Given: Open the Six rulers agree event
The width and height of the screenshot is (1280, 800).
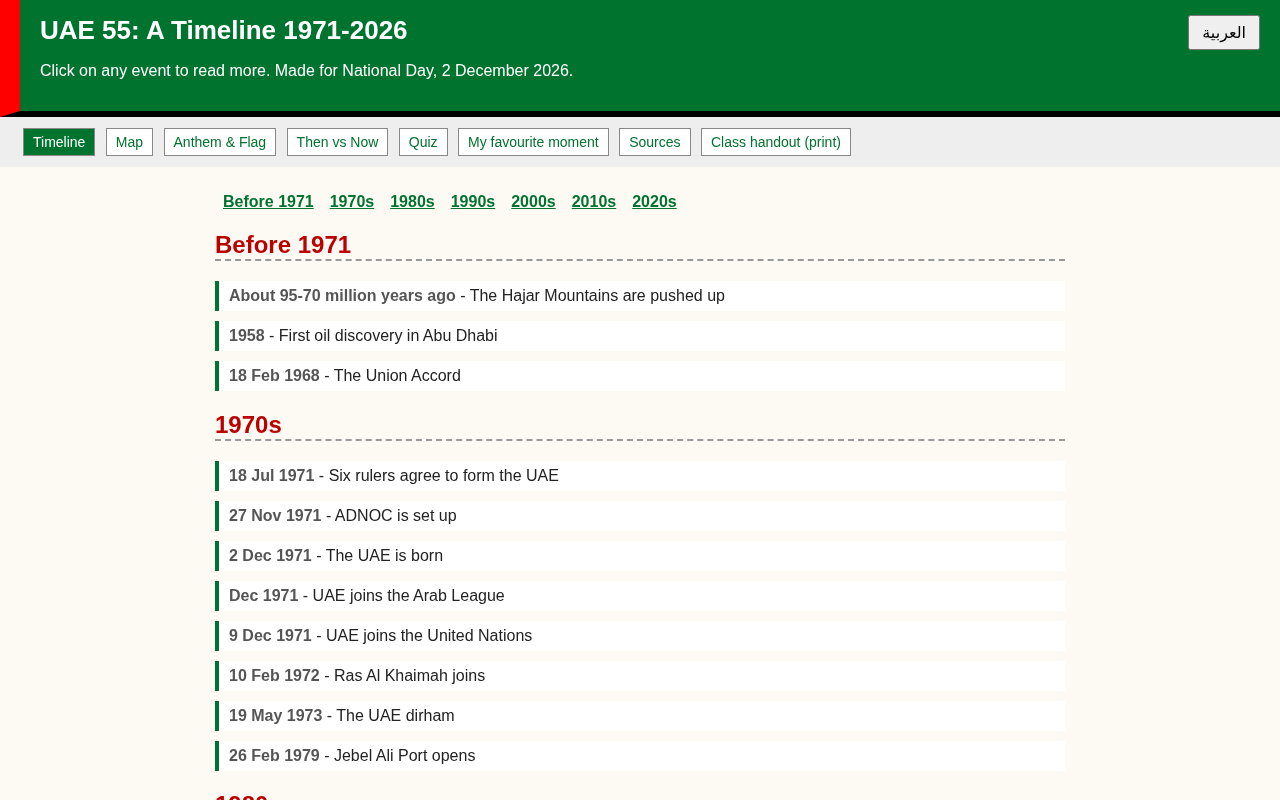Looking at the screenshot, I should point(640,476).
